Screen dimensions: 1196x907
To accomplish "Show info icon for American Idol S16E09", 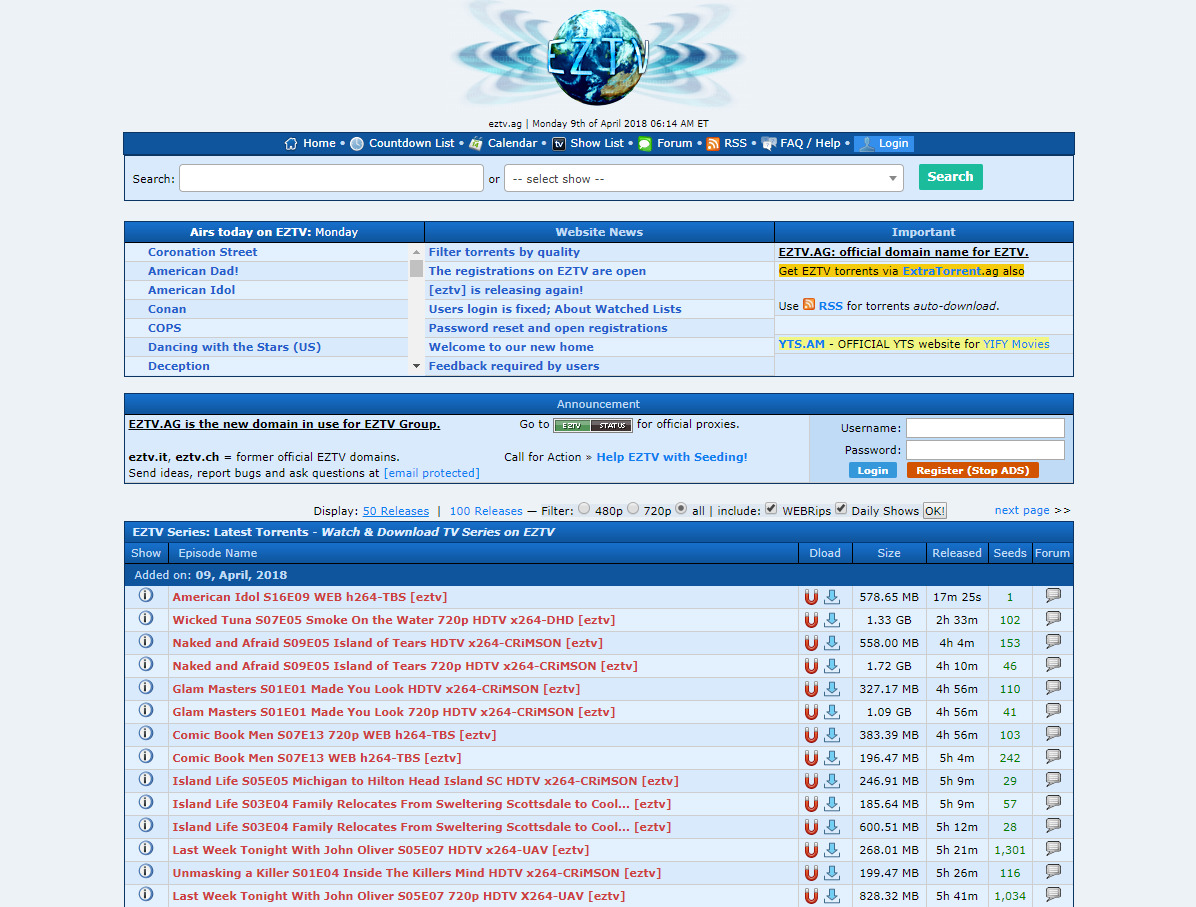I will [146, 596].
